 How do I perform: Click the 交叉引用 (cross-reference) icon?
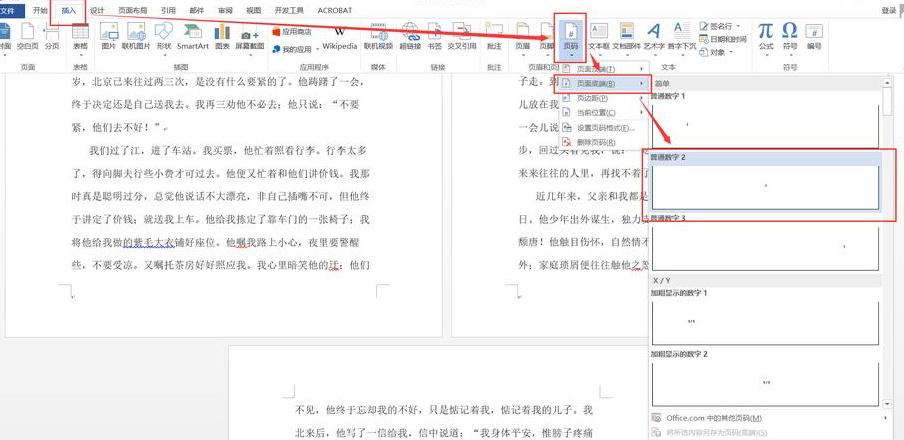pos(462,37)
